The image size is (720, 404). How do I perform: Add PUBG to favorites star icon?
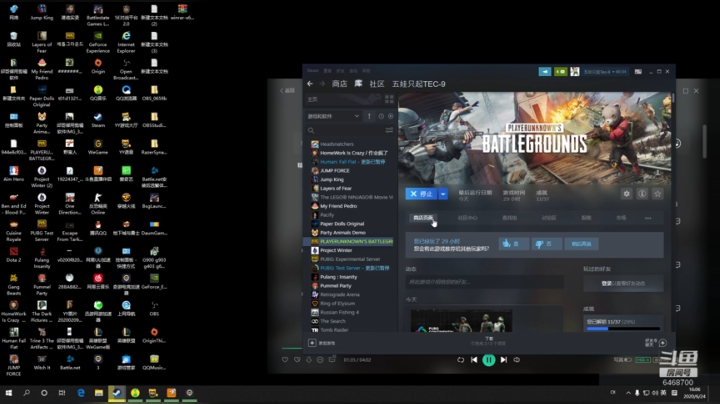coord(658,194)
